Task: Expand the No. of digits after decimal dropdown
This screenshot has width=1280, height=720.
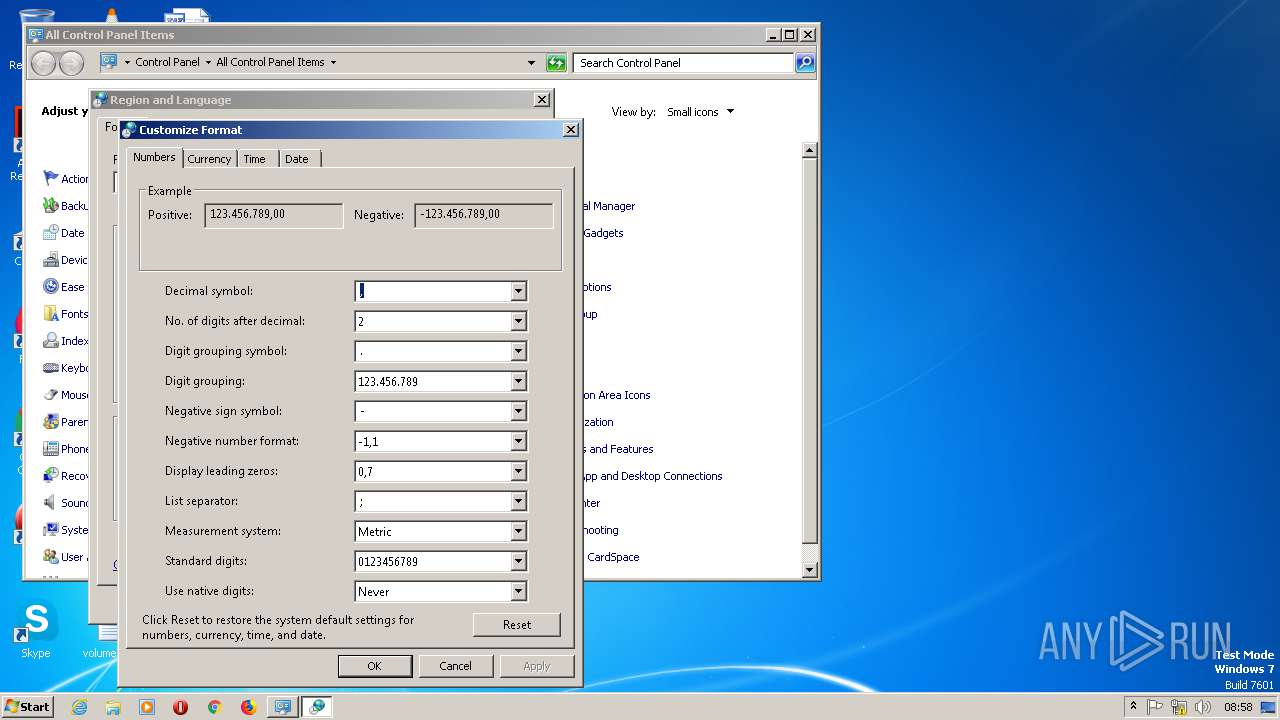Action: coord(518,321)
